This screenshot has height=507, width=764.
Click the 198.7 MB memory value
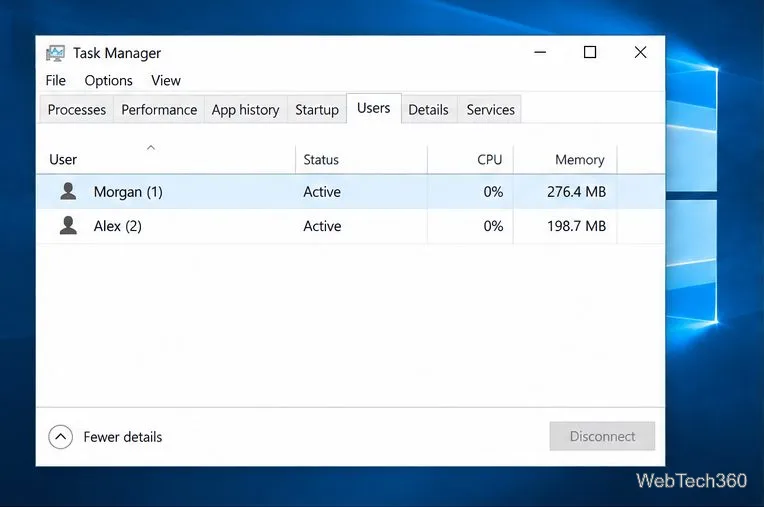pos(576,226)
